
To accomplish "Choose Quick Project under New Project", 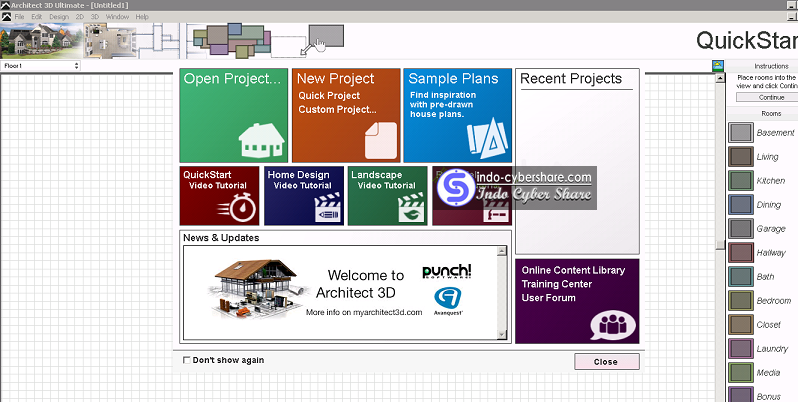I will tap(329, 96).
